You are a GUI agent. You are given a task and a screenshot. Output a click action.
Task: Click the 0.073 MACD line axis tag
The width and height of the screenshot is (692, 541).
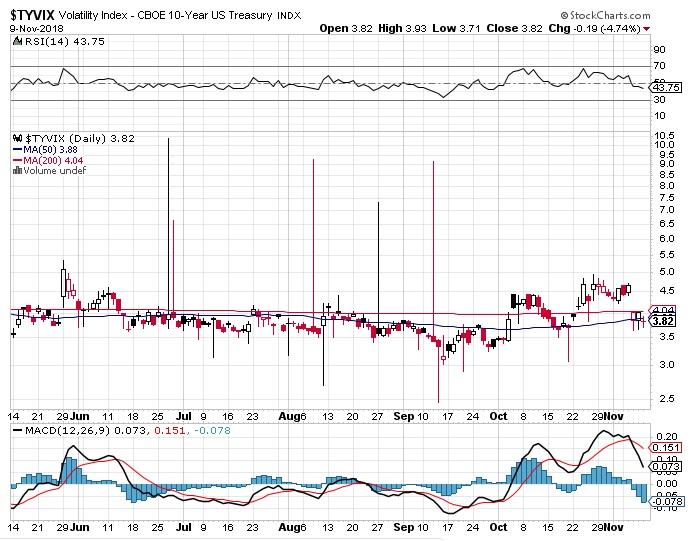click(x=666, y=466)
